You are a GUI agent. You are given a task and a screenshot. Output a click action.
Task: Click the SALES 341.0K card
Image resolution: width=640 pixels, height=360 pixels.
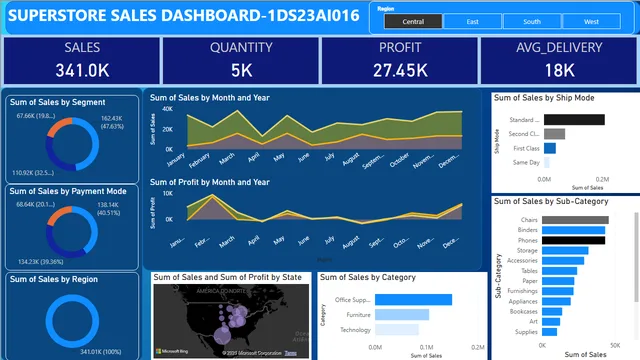[82, 60]
